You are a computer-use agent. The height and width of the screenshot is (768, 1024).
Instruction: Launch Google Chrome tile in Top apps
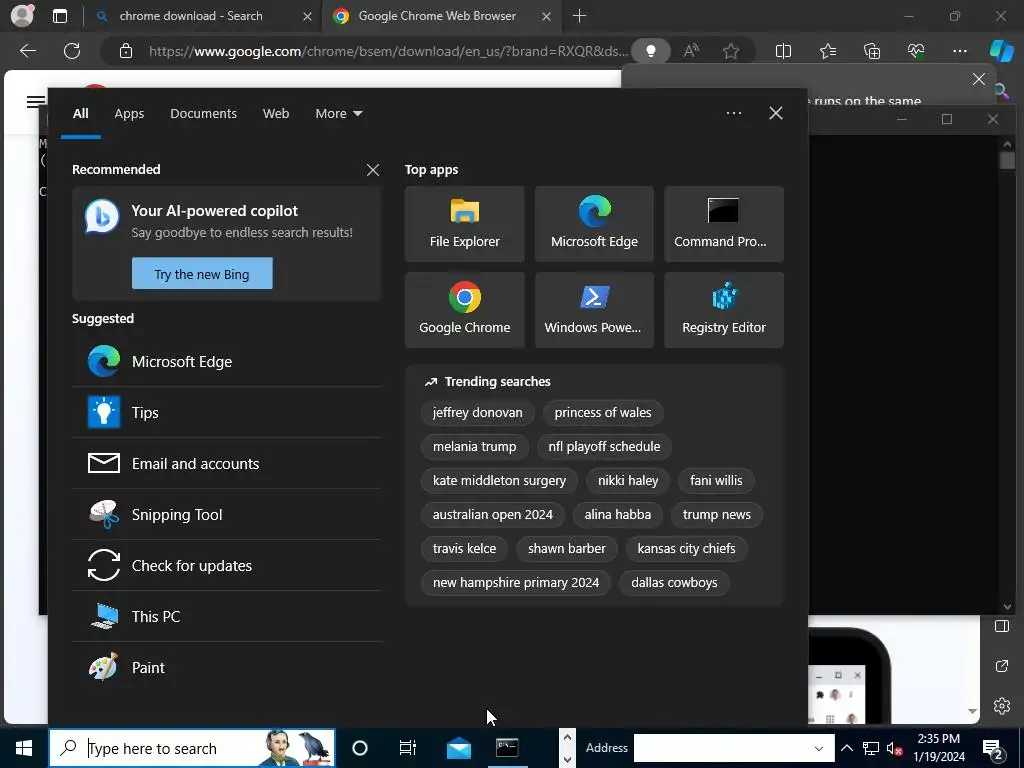(464, 310)
